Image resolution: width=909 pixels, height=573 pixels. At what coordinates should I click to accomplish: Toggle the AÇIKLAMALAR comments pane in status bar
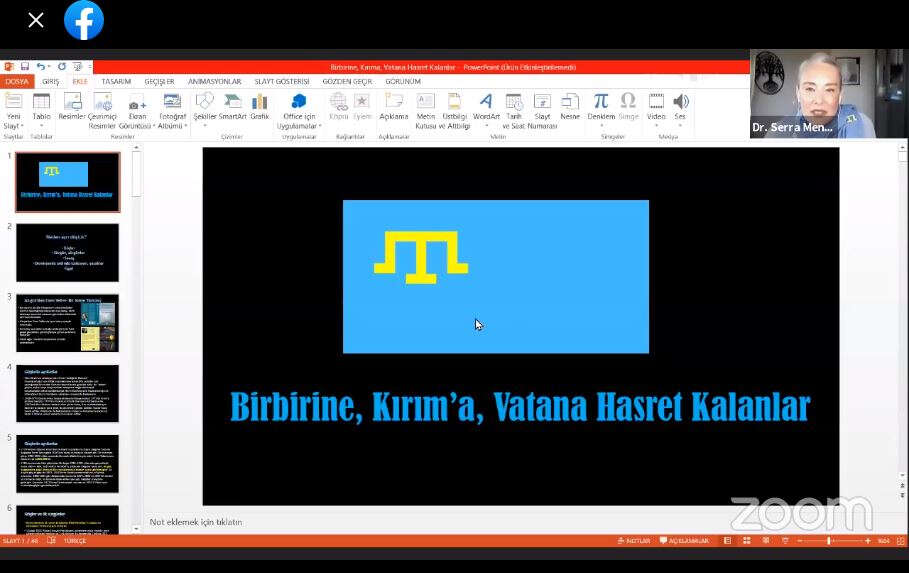(683, 541)
